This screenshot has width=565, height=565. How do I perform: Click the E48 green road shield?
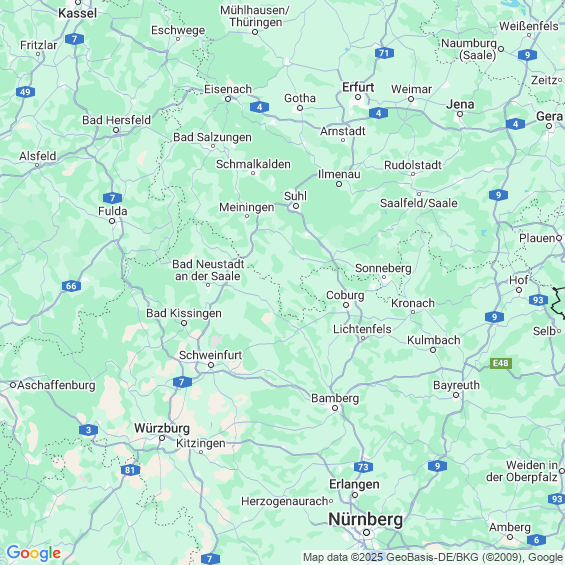[501, 363]
